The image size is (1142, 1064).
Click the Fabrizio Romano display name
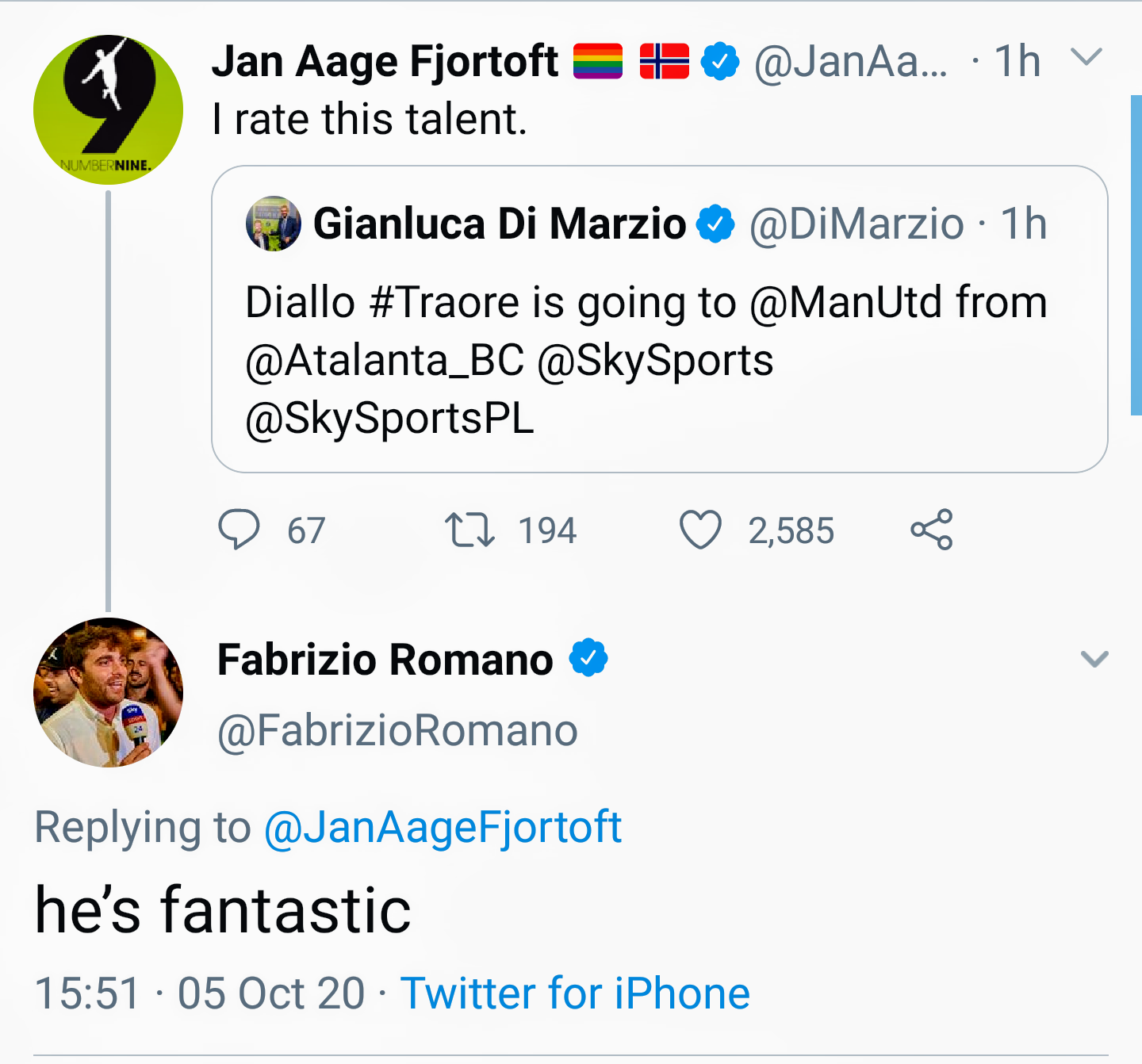385,660
